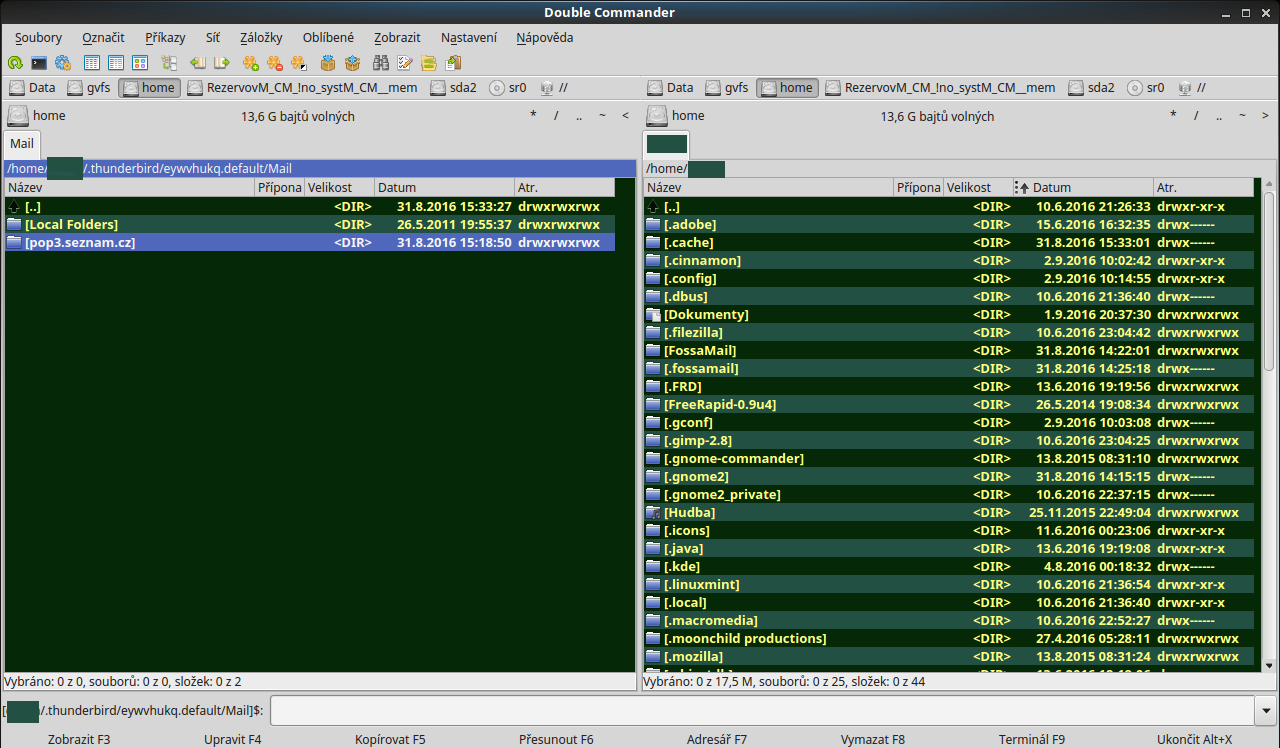
Task: Click the left-pointing green arrow toolbar icon
Action: point(198,63)
